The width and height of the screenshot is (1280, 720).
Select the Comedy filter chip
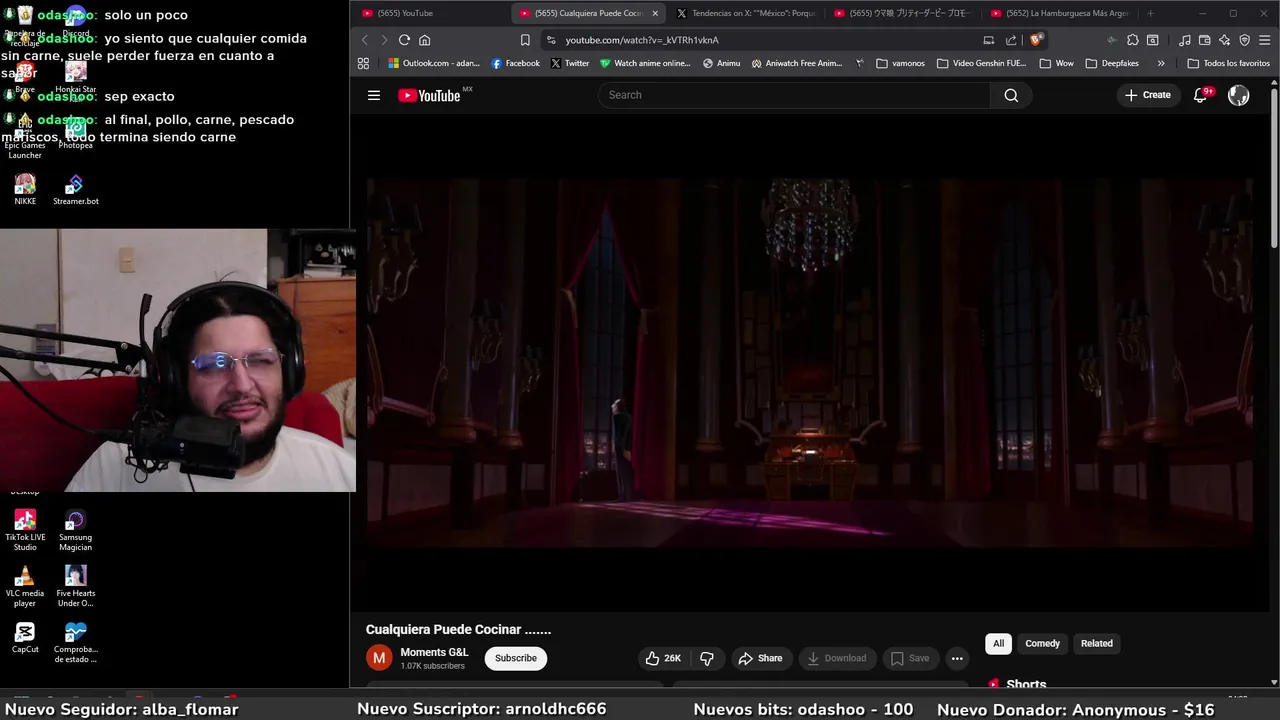pos(1042,643)
